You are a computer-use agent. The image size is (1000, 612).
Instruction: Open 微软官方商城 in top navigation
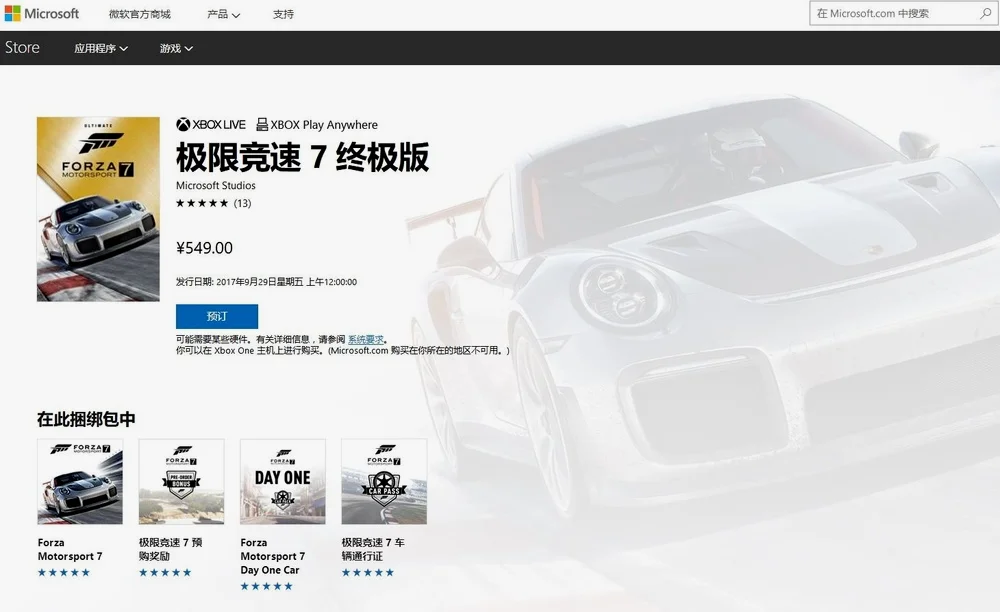(x=140, y=14)
